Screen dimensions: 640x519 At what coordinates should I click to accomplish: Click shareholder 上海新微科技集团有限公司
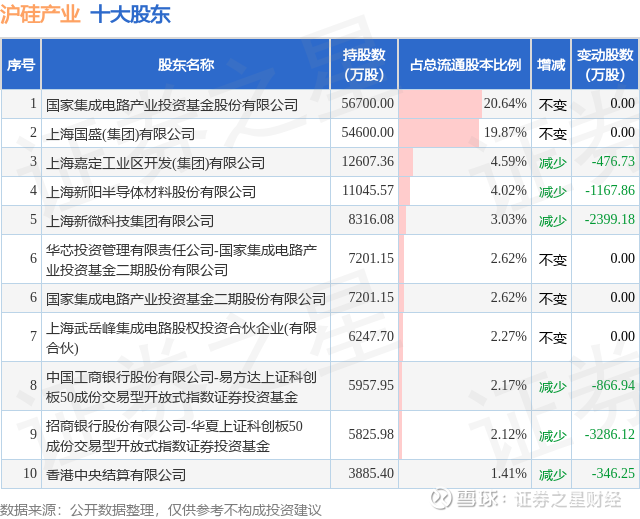pyautogui.click(x=130, y=220)
